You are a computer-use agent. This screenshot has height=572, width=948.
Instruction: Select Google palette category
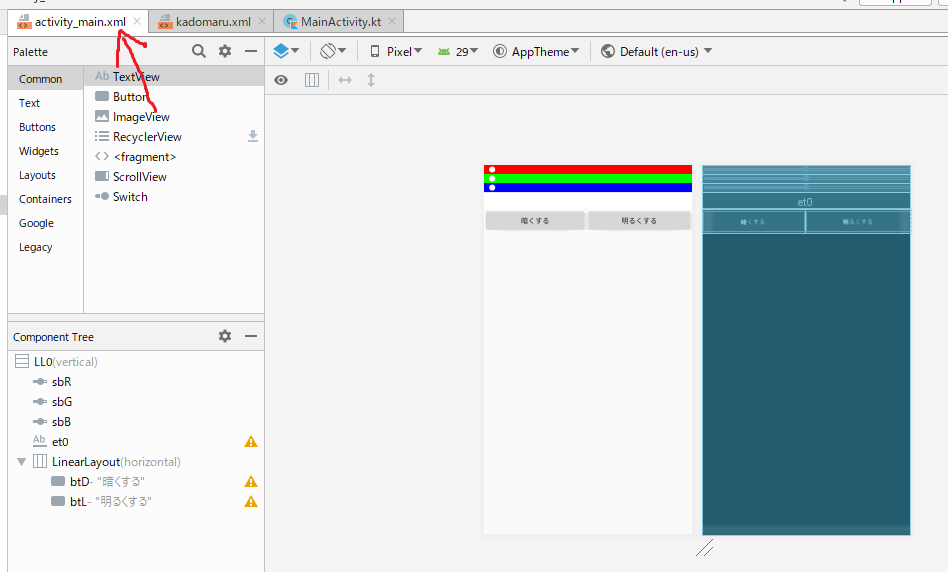tap(45, 223)
